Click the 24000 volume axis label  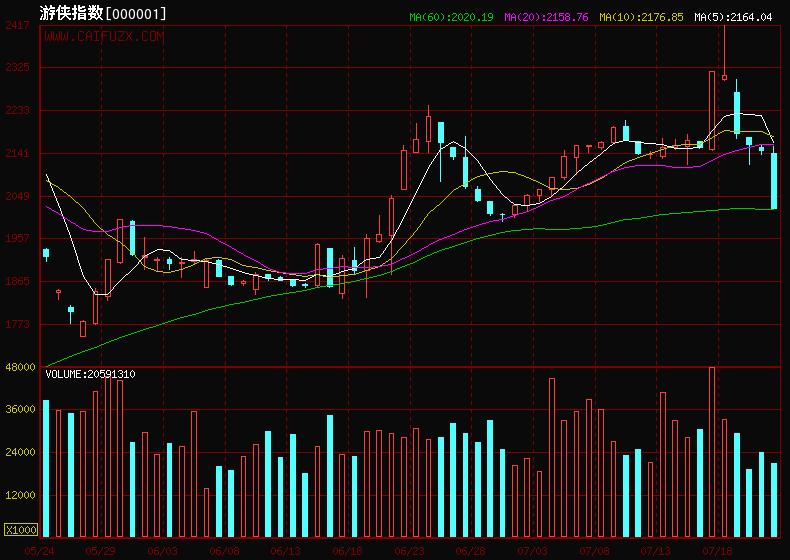[x=20, y=452]
